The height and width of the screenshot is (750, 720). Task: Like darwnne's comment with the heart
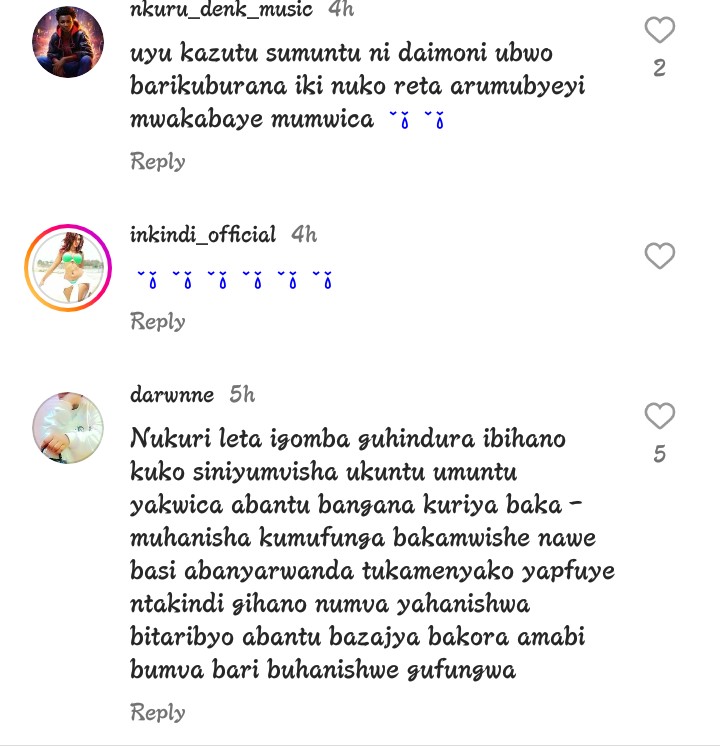(x=660, y=416)
